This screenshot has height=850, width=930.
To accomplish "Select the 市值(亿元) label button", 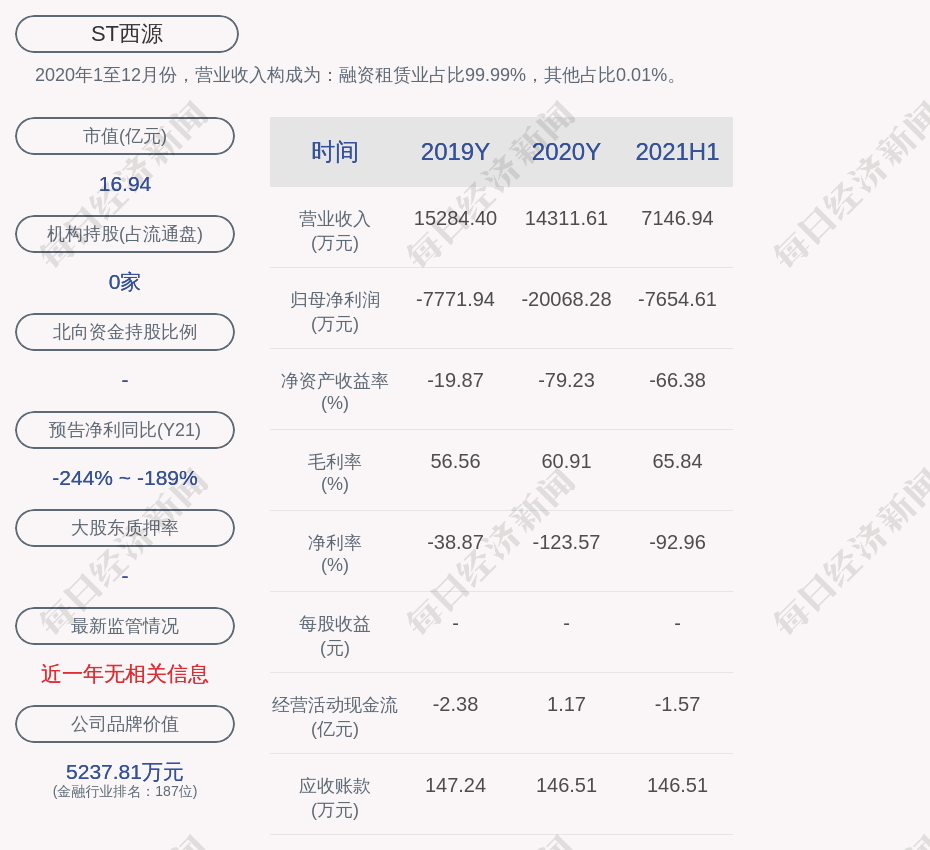I will (x=125, y=136).
